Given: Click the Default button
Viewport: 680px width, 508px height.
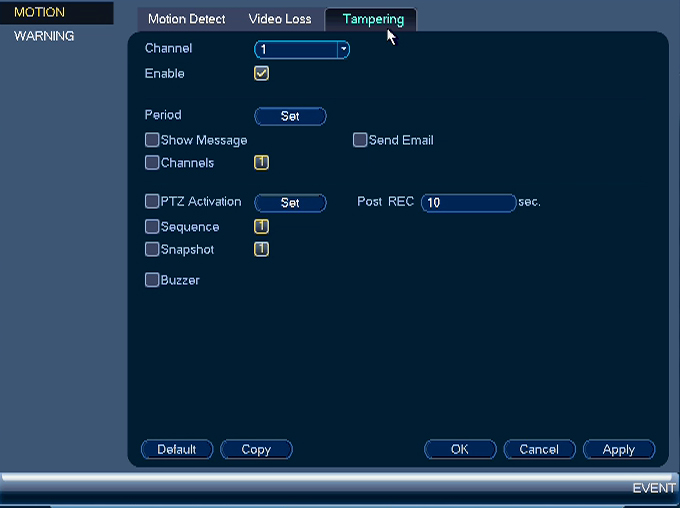Looking at the screenshot, I should [x=177, y=449].
